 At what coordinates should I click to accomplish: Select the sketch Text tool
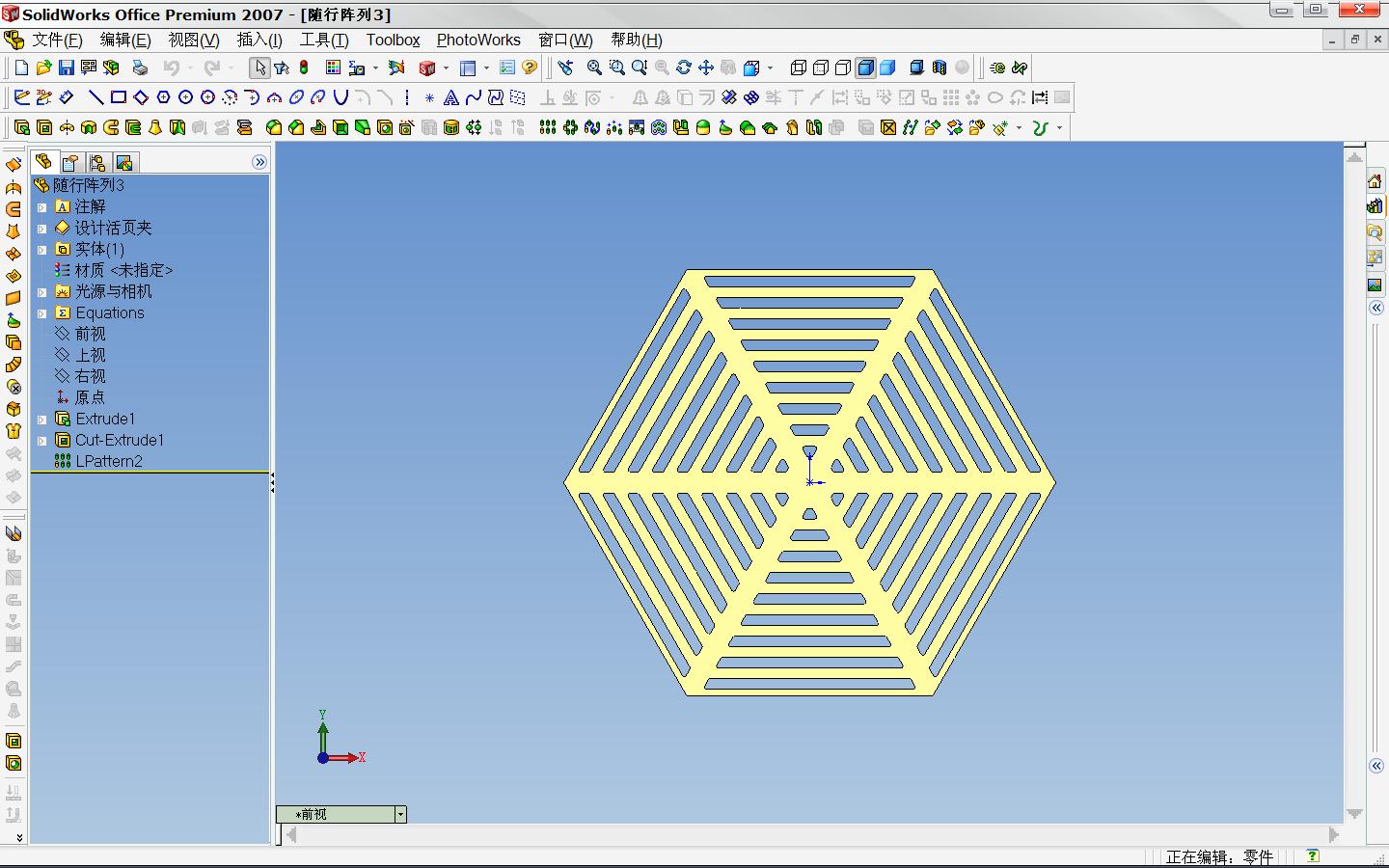(x=451, y=97)
